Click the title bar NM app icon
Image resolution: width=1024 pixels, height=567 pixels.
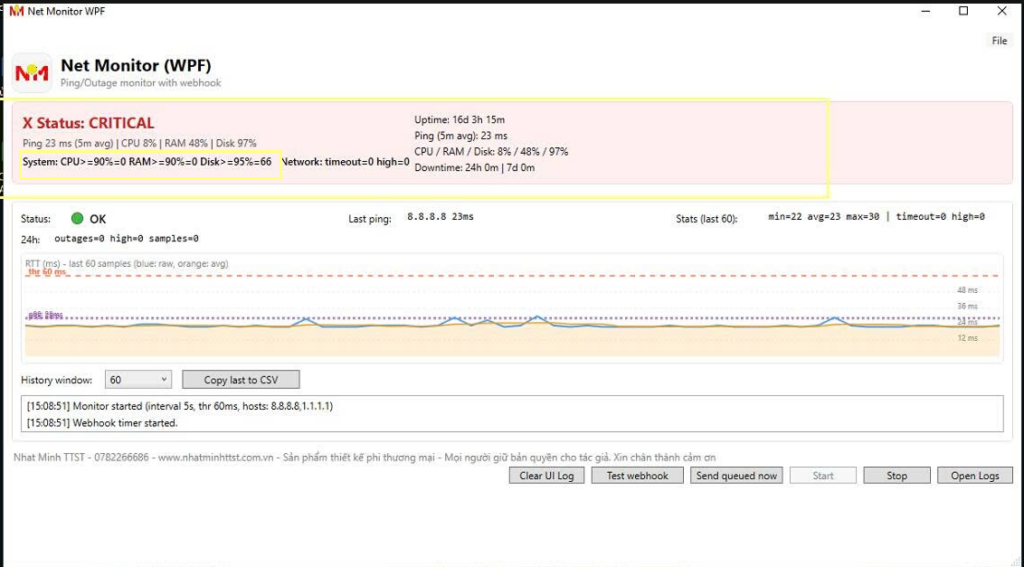pyautogui.click(x=16, y=11)
